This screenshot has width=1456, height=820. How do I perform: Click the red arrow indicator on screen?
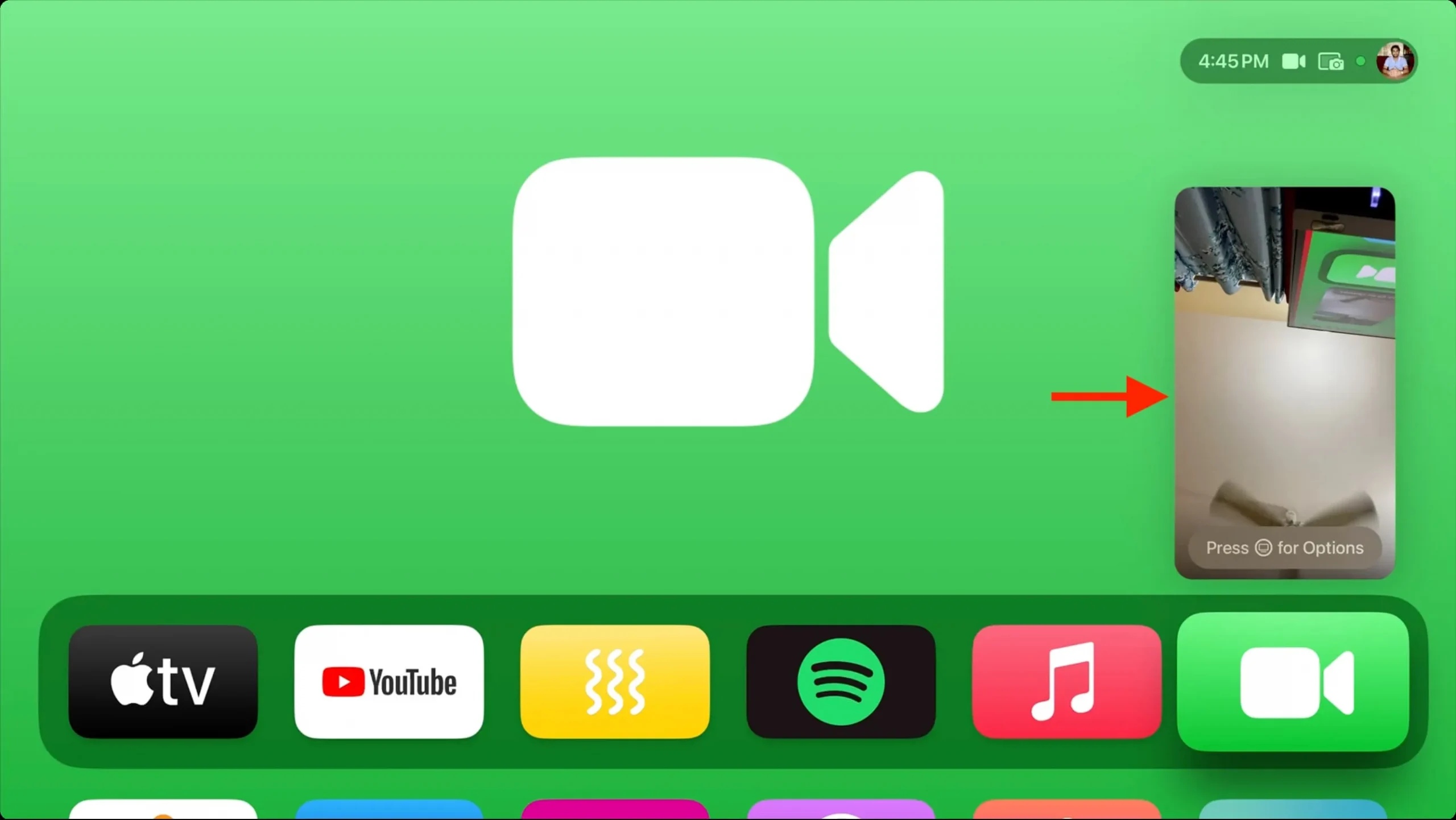[x=1110, y=395]
